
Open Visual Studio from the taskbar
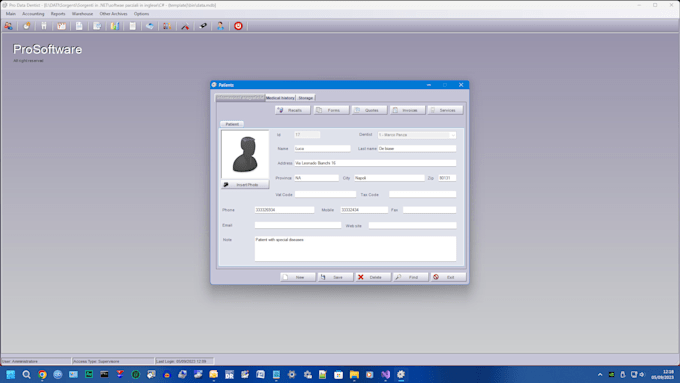click(x=386, y=375)
